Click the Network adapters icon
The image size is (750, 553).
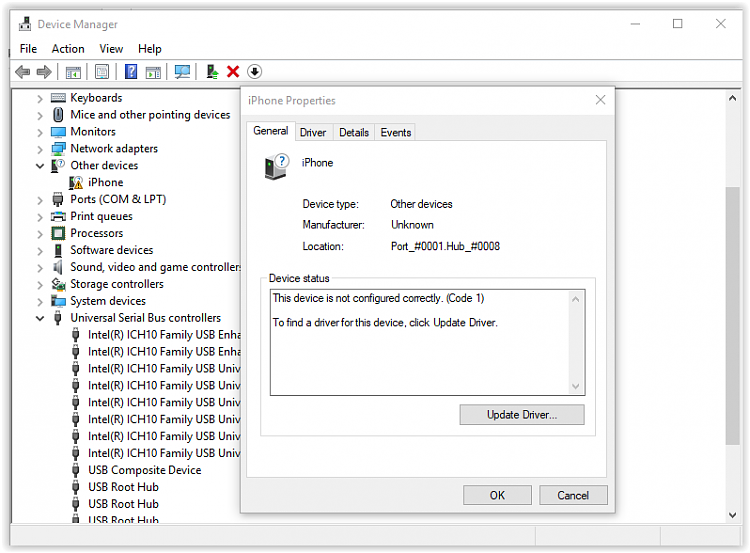(58, 149)
